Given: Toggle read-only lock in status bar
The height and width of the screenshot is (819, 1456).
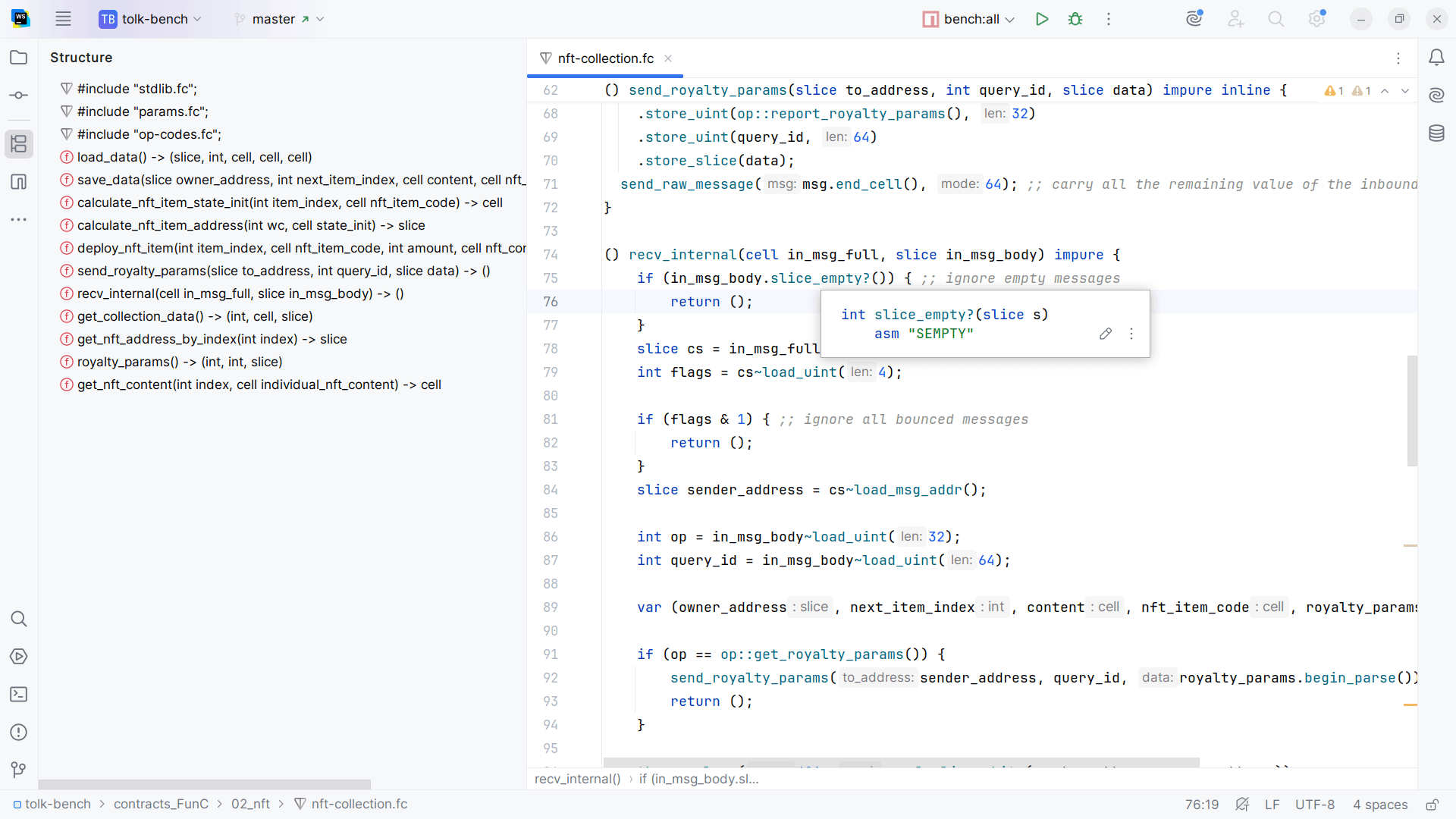Looking at the screenshot, I should click(x=1432, y=805).
